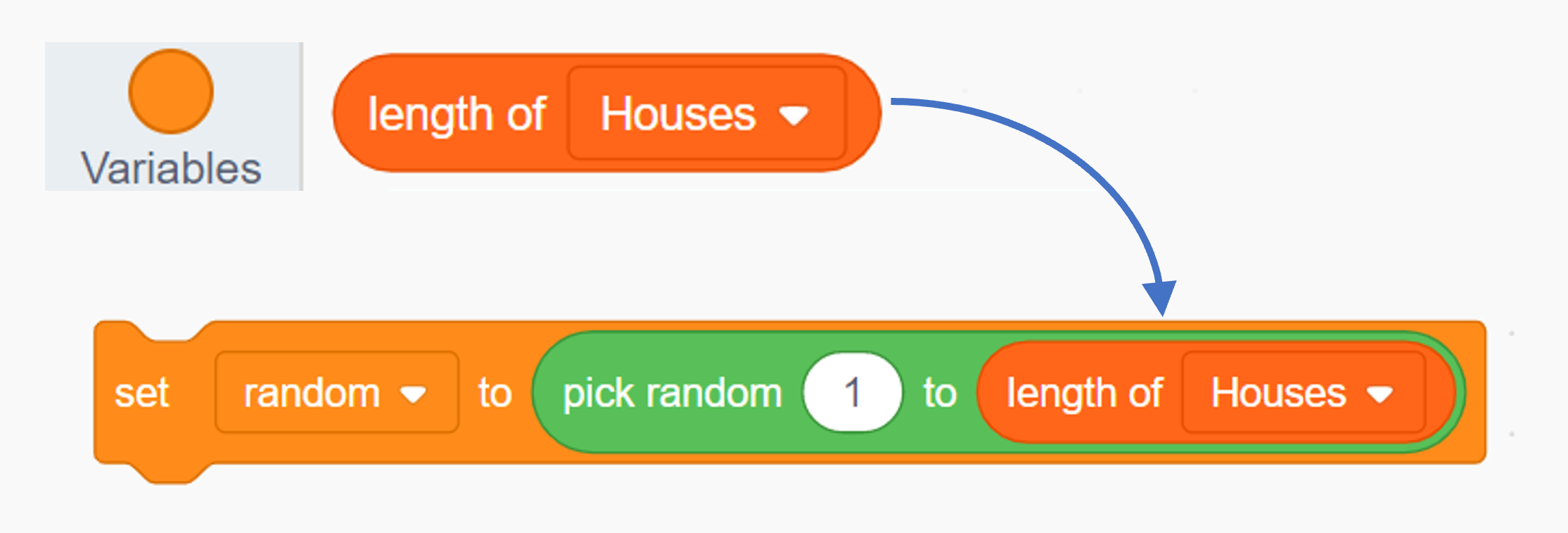Click the orange right end of set block
This screenshot has height=533, width=1568.
click(x=1475, y=393)
